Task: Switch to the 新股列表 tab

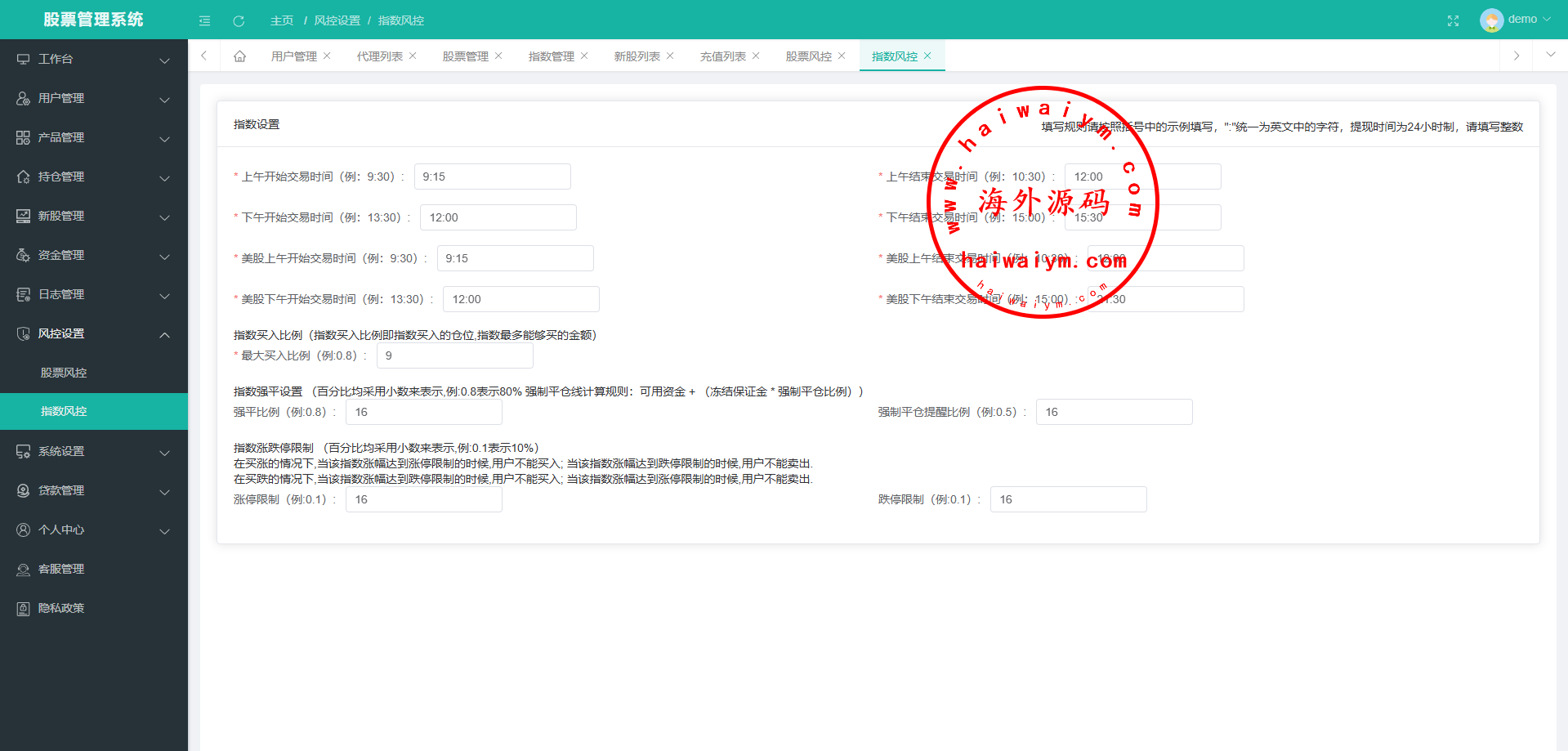Action: point(637,56)
